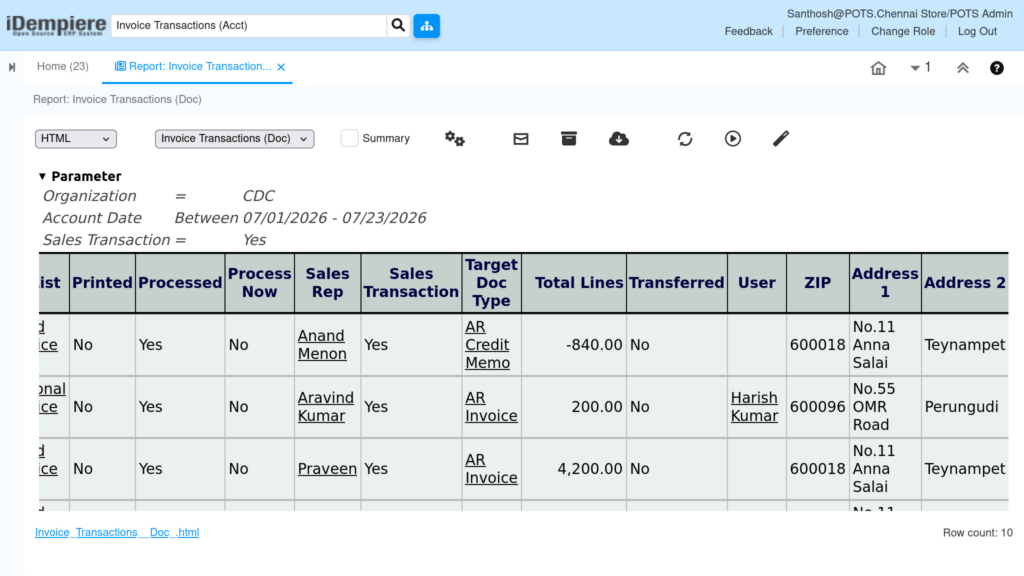This screenshot has height=576, width=1024.
Task: Open the help question mark icon
Action: pyautogui.click(x=997, y=68)
